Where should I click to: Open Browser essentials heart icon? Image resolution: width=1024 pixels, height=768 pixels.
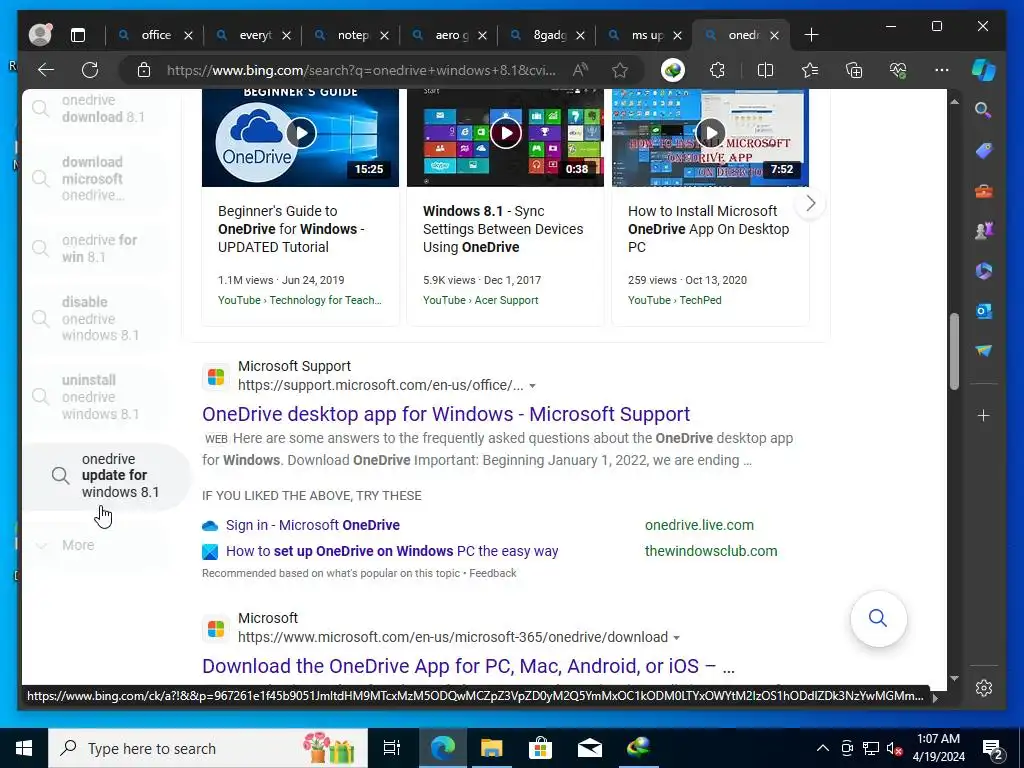[x=898, y=70]
